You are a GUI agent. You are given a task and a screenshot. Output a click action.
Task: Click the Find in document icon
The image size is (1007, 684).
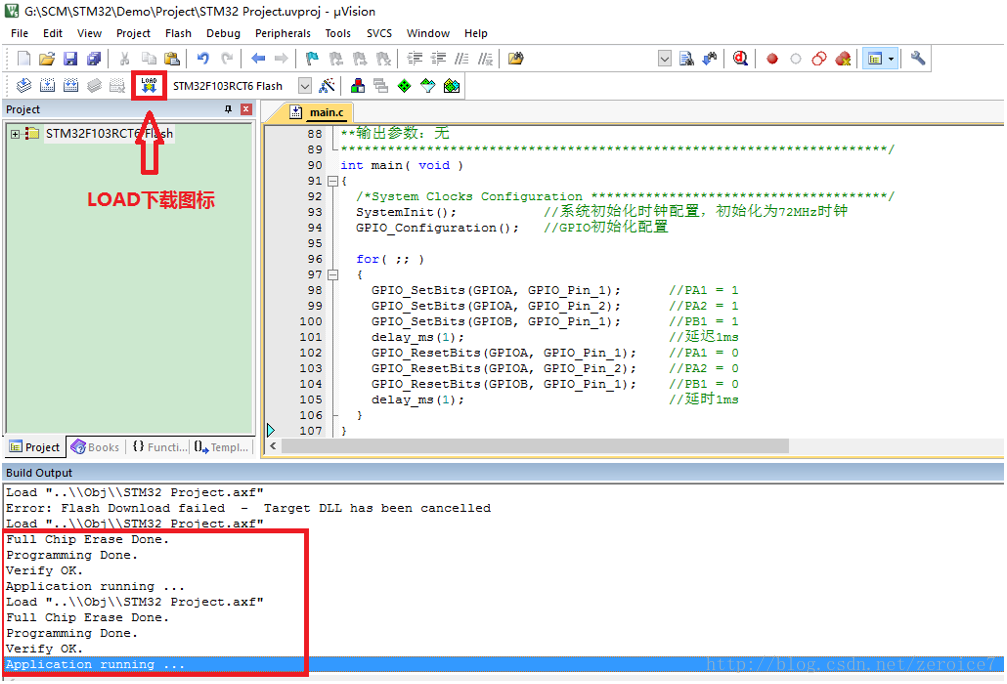[687, 59]
